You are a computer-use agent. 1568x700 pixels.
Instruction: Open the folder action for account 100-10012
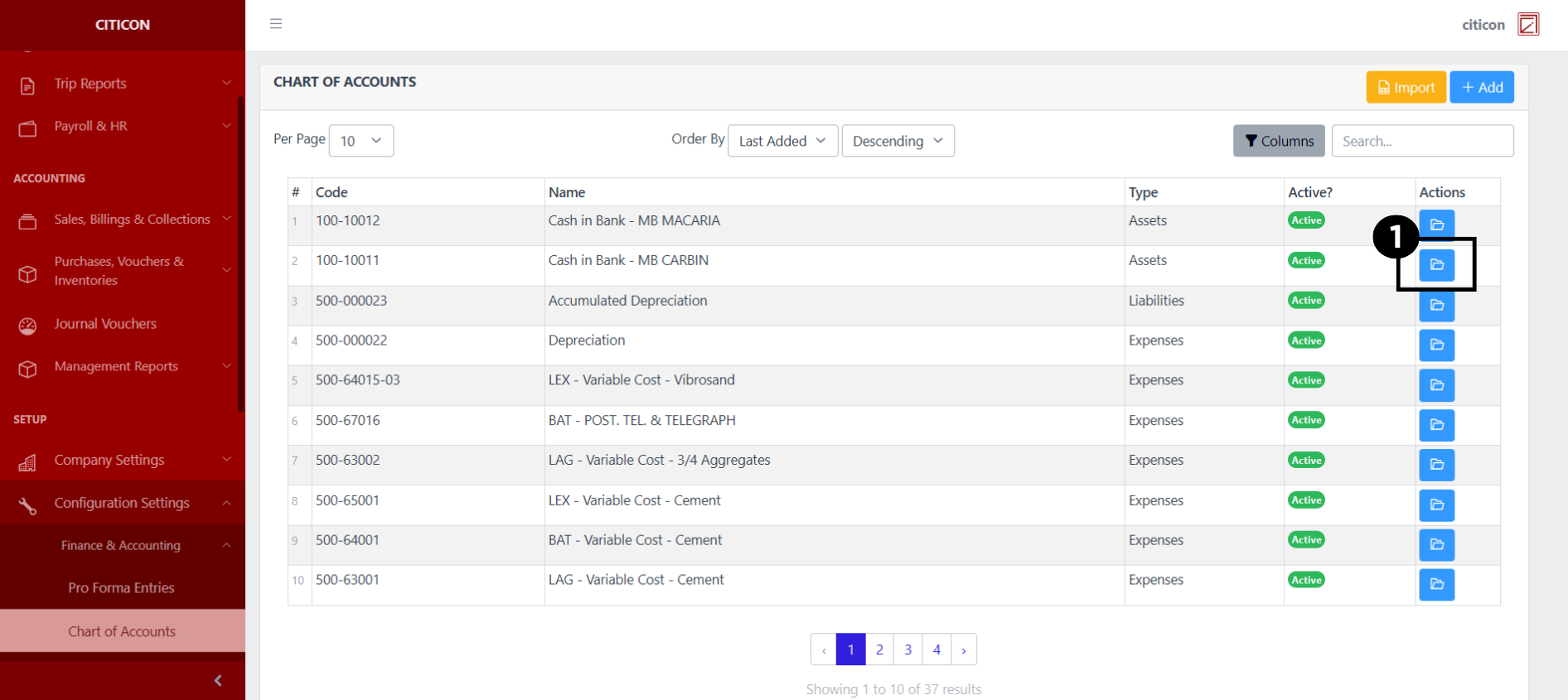[1436, 224]
